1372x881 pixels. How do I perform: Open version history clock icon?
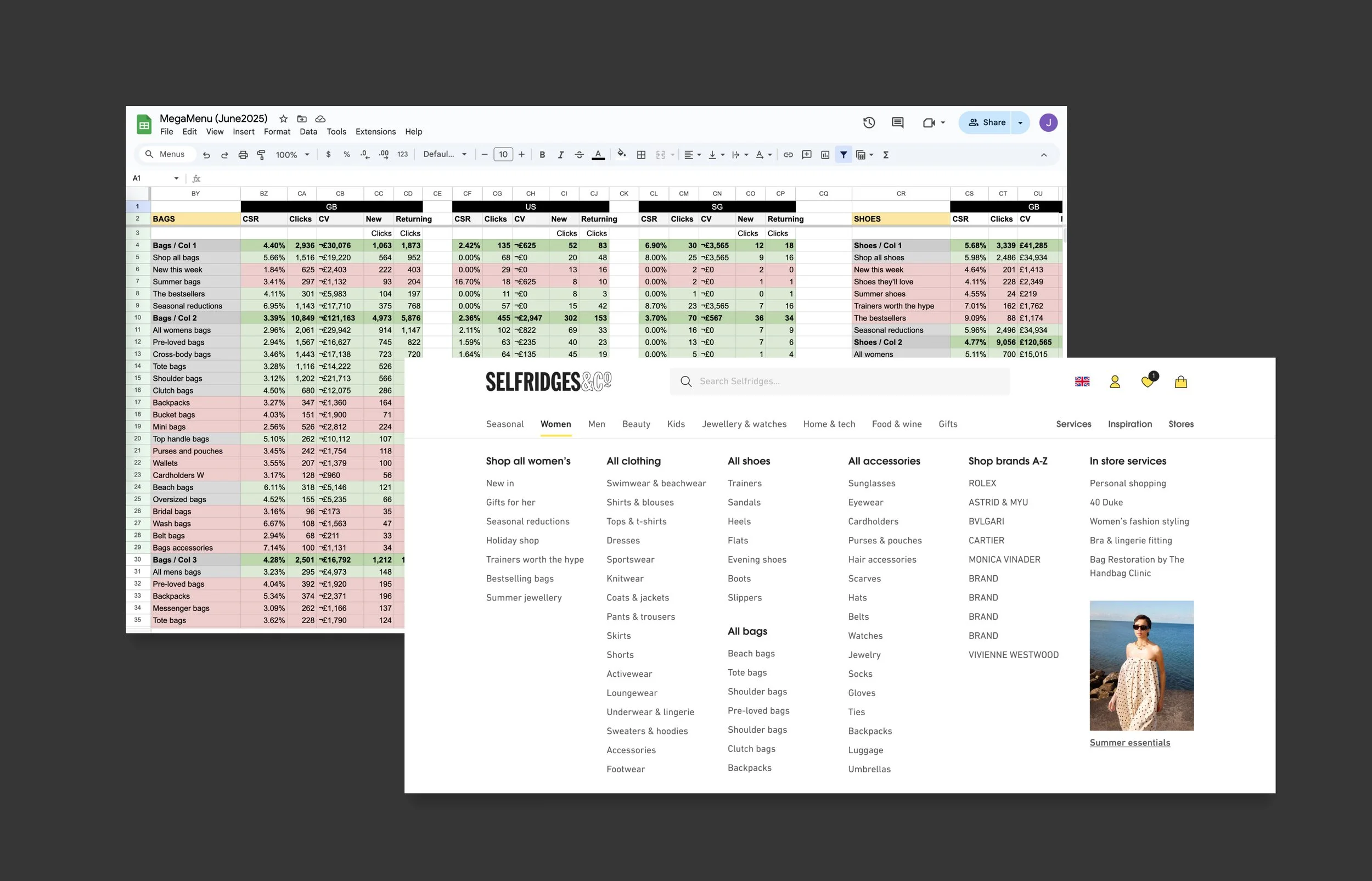869,122
